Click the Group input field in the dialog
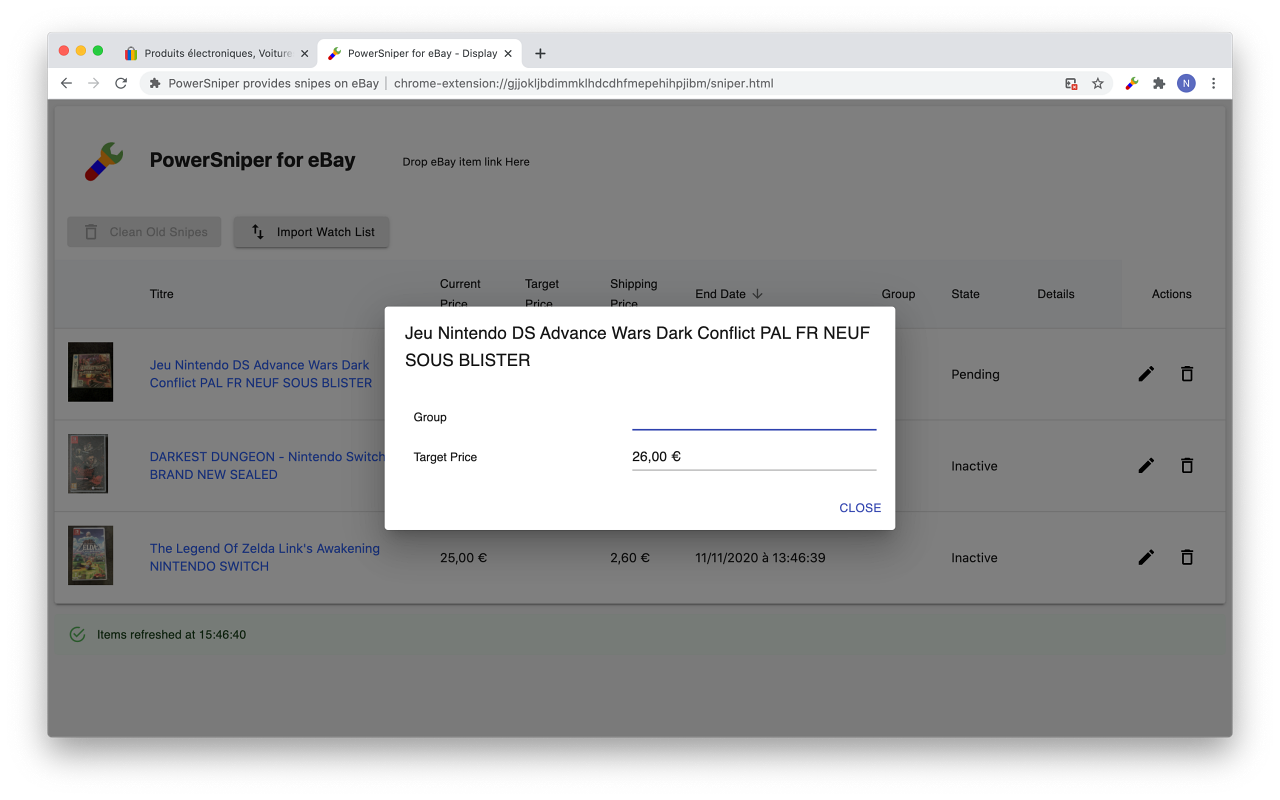 click(x=754, y=417)
